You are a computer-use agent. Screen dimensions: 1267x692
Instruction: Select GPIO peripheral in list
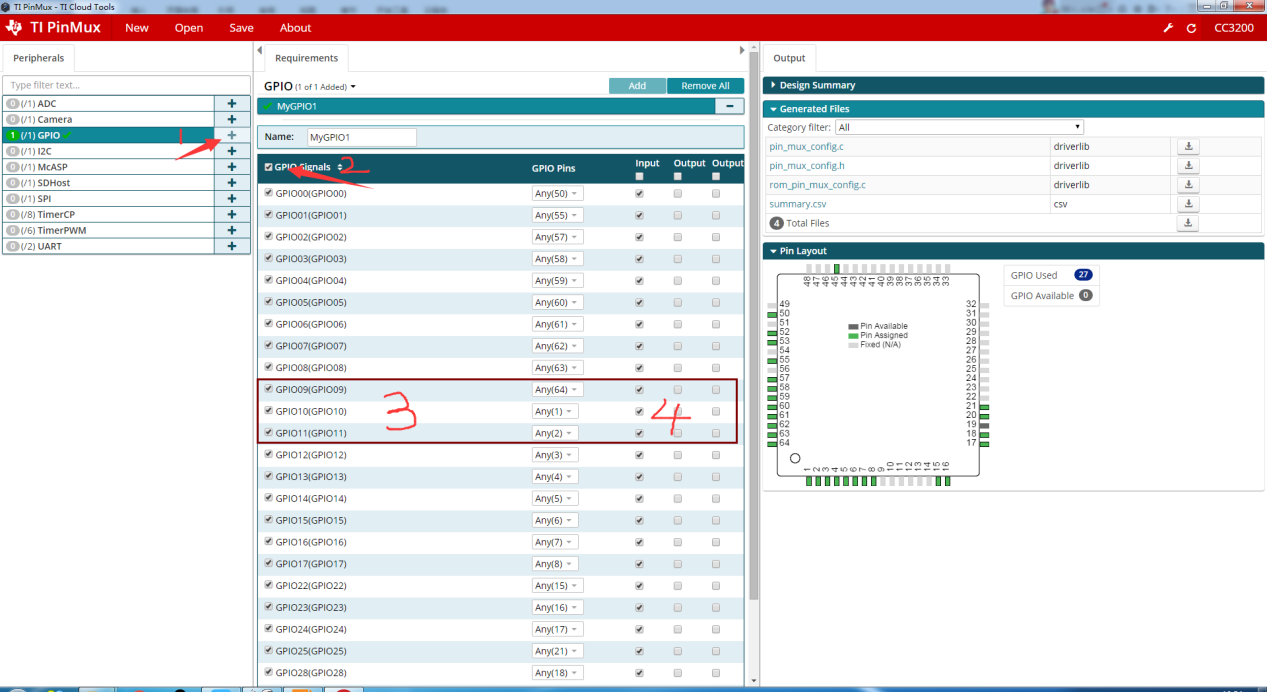coord(108,135)
